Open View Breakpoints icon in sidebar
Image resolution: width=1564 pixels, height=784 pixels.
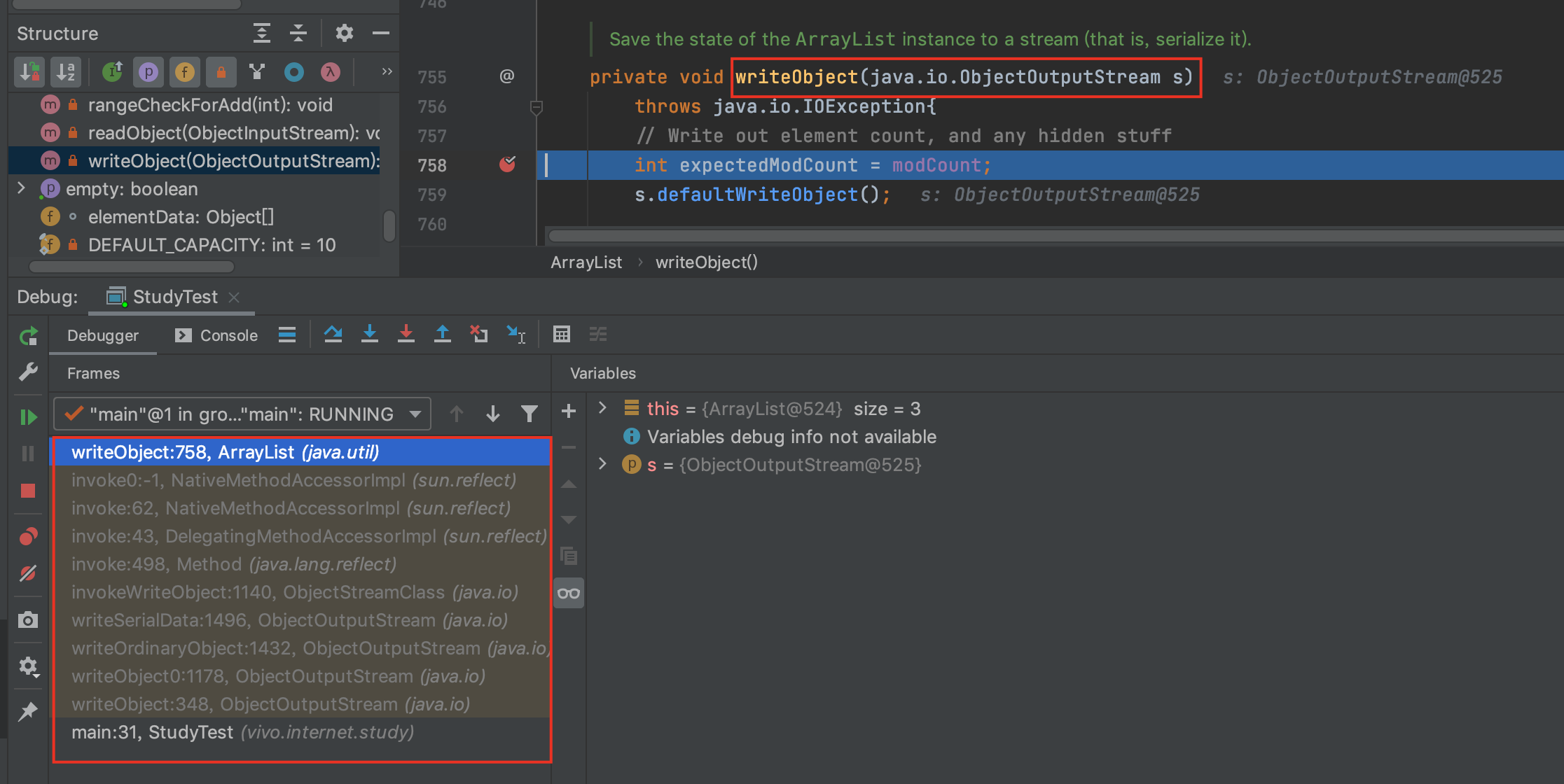coord(28,537)
